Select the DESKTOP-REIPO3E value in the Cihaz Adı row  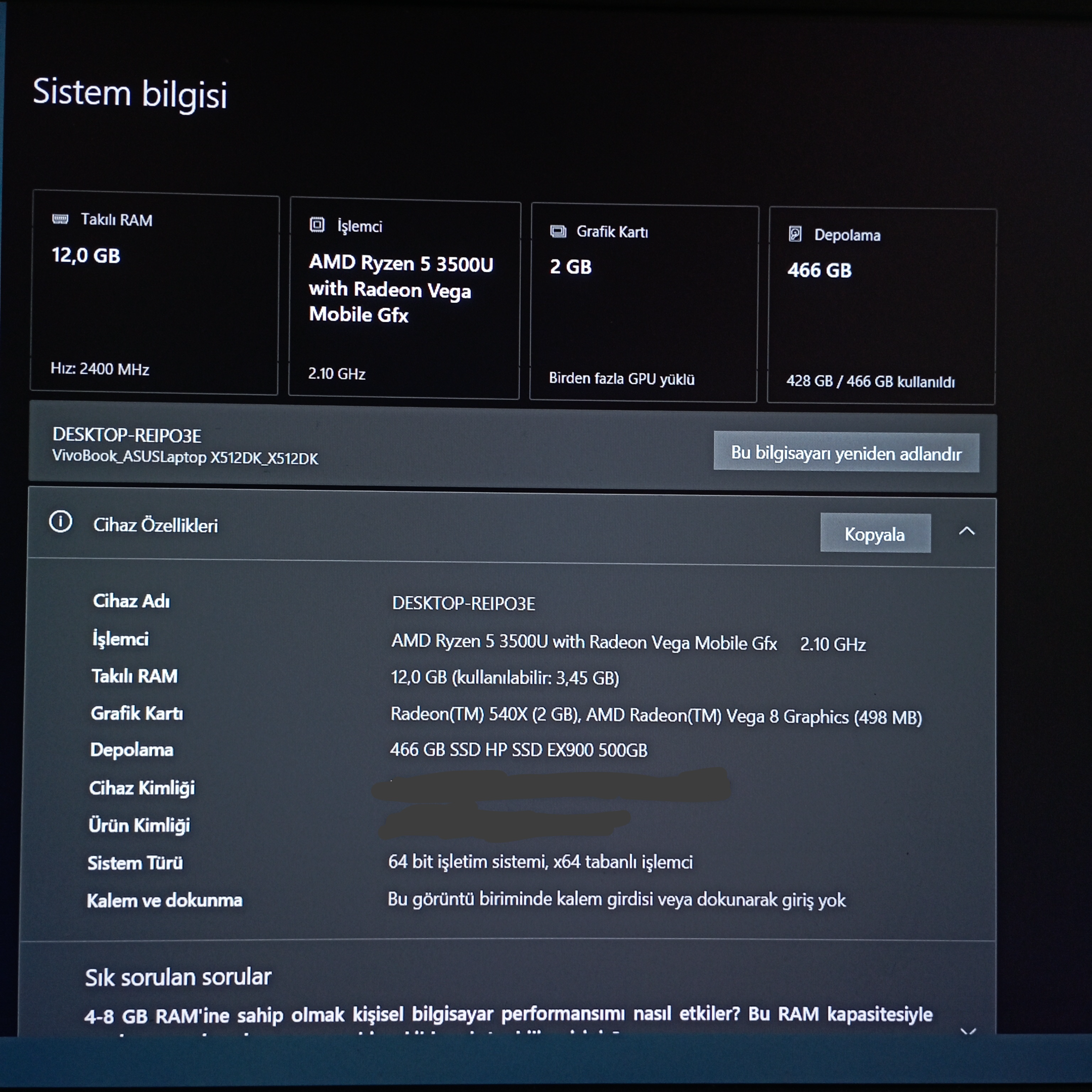pos(464,604)
